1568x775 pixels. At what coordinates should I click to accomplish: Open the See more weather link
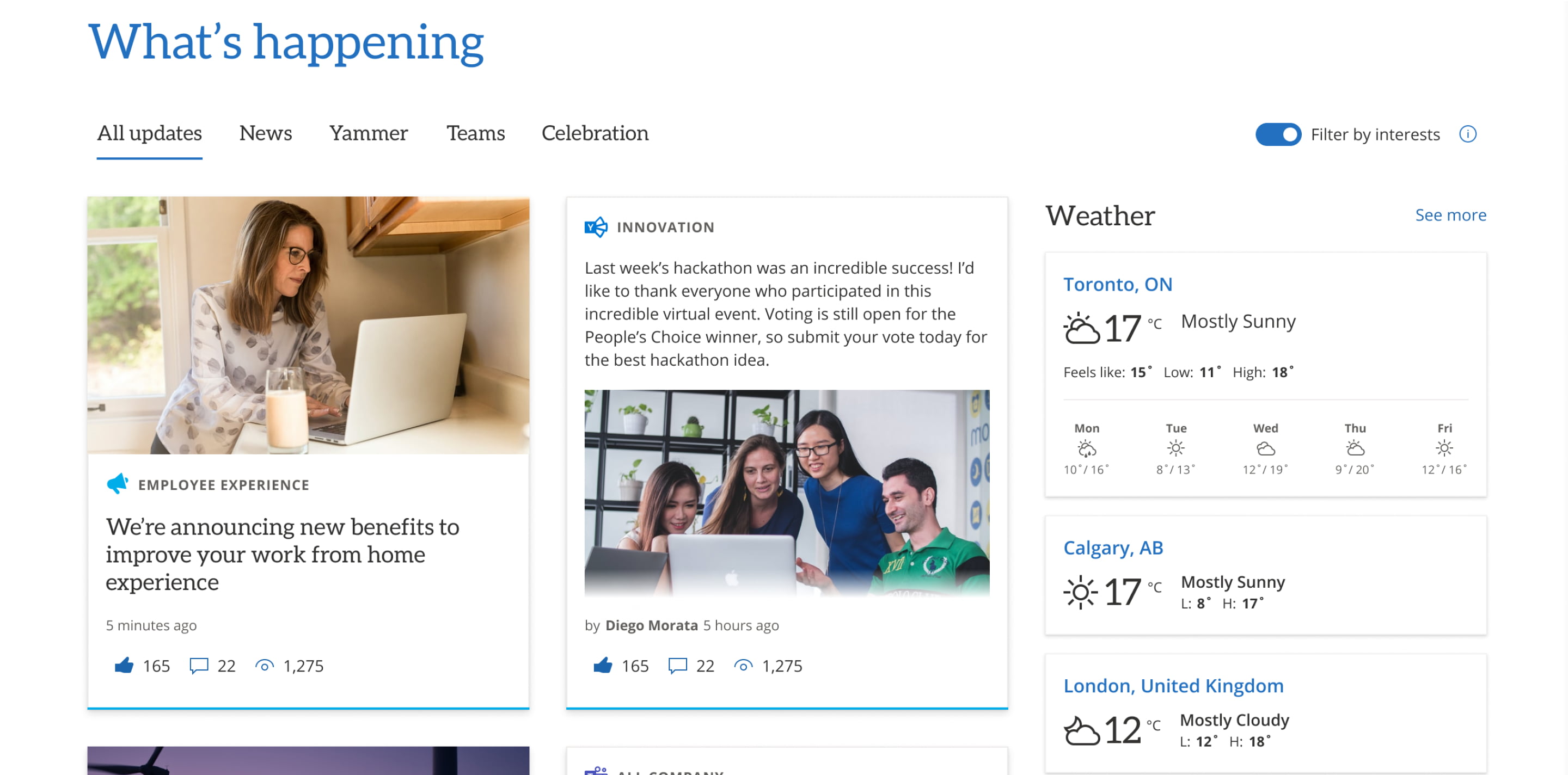click(x=1450, y=215)
